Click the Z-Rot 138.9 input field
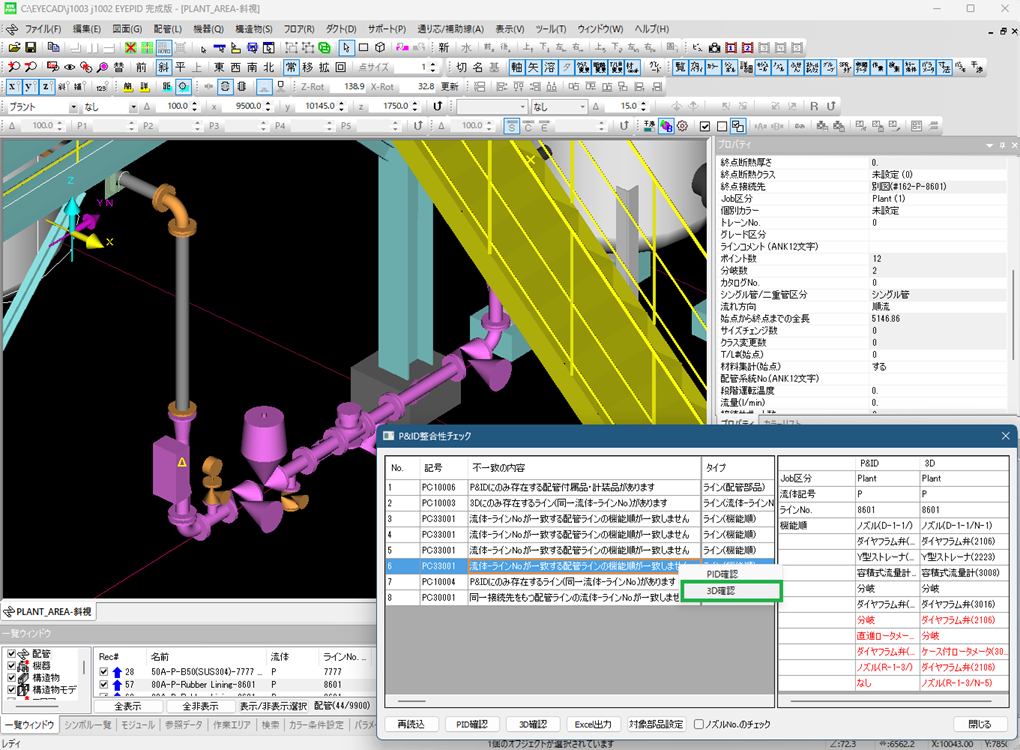 pyautogui.click(x=347, y=87)
